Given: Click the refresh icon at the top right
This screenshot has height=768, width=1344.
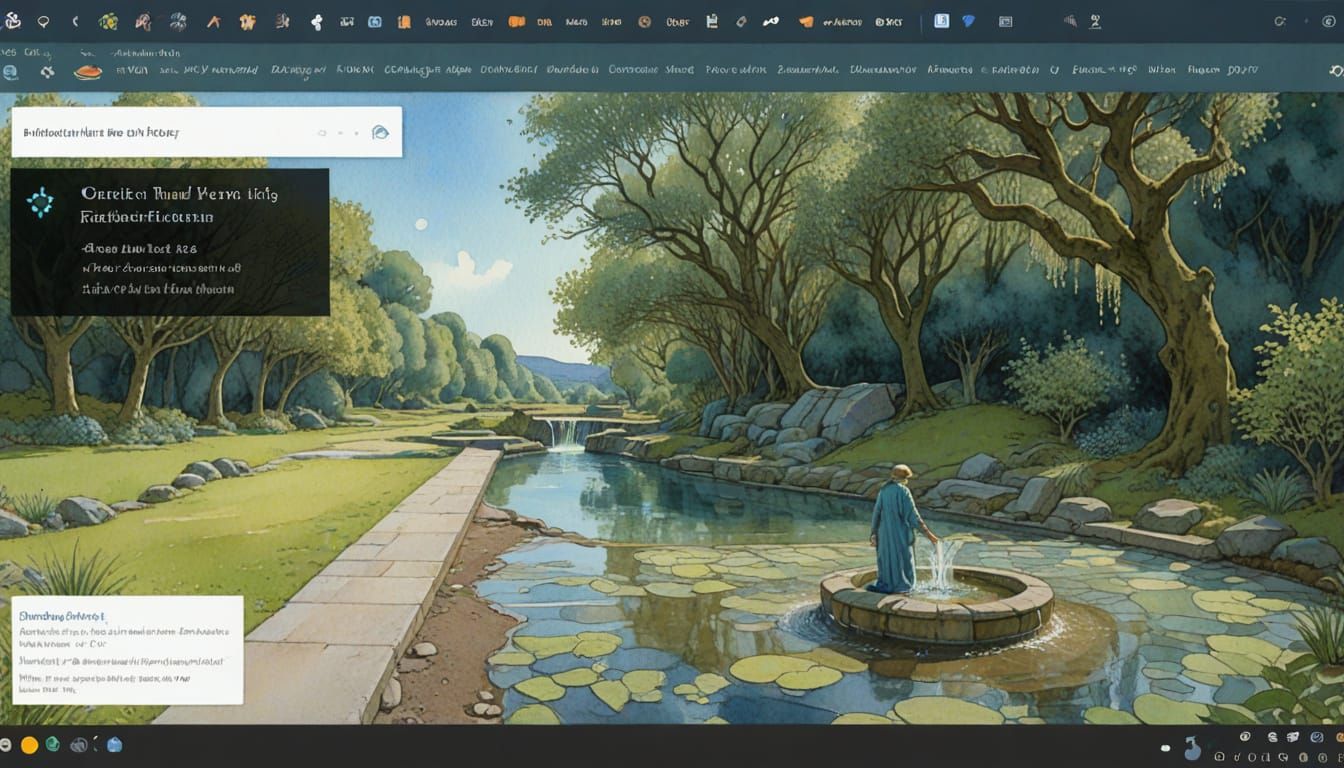Looking at the screenshot, I should click(x=1280, y=18).
